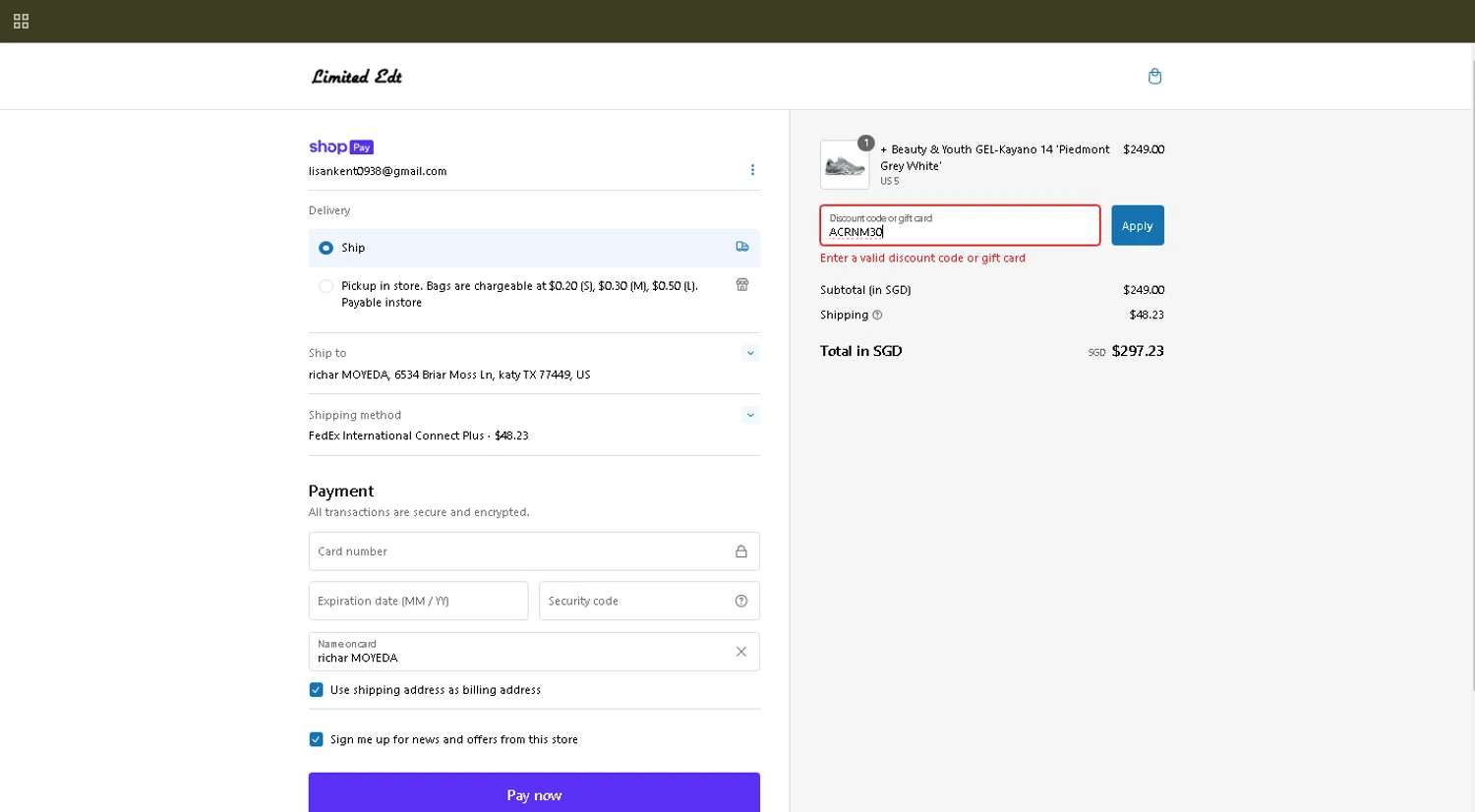Click the Discount code or gift card field

click(x=960, y=225)
